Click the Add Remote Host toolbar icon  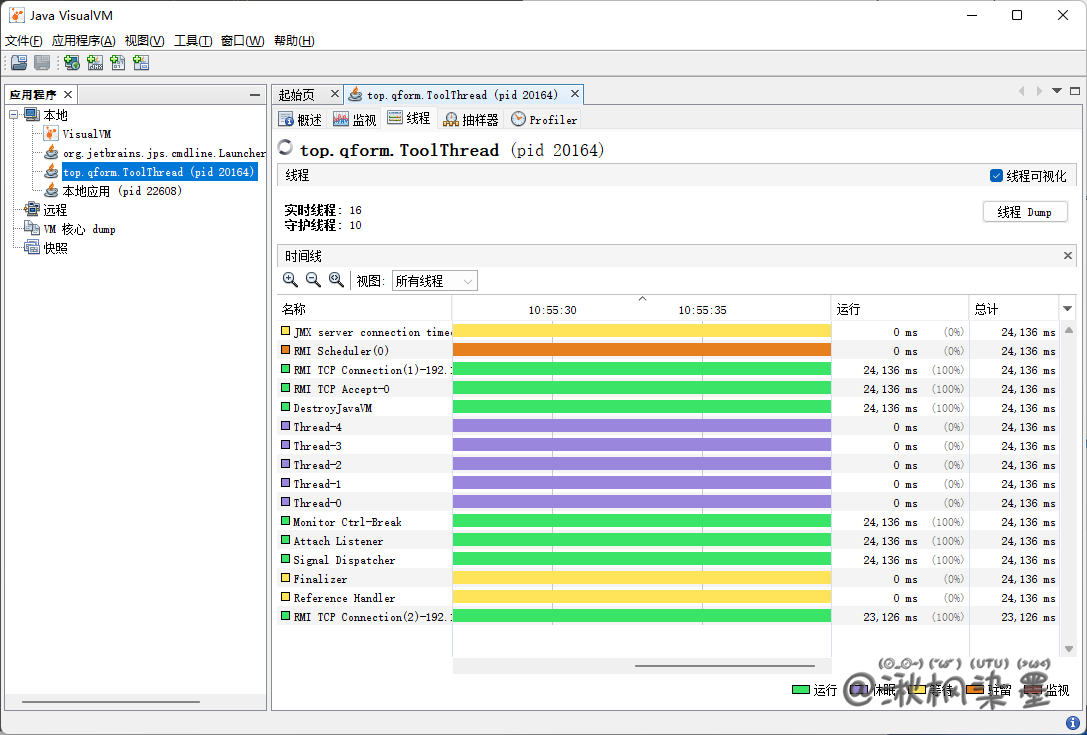(72, 63)
